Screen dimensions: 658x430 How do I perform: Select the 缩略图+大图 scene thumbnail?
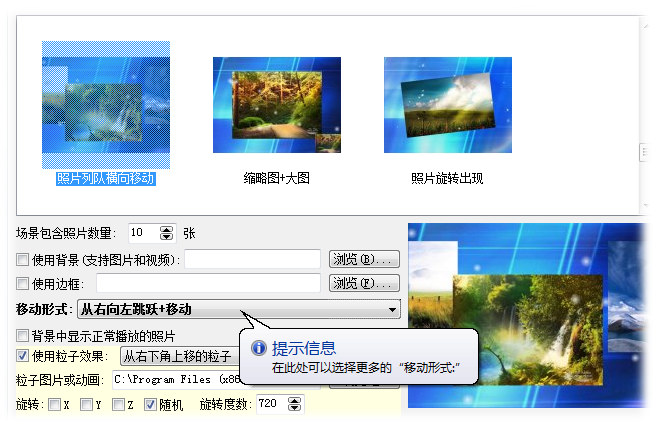coord(277,105)
